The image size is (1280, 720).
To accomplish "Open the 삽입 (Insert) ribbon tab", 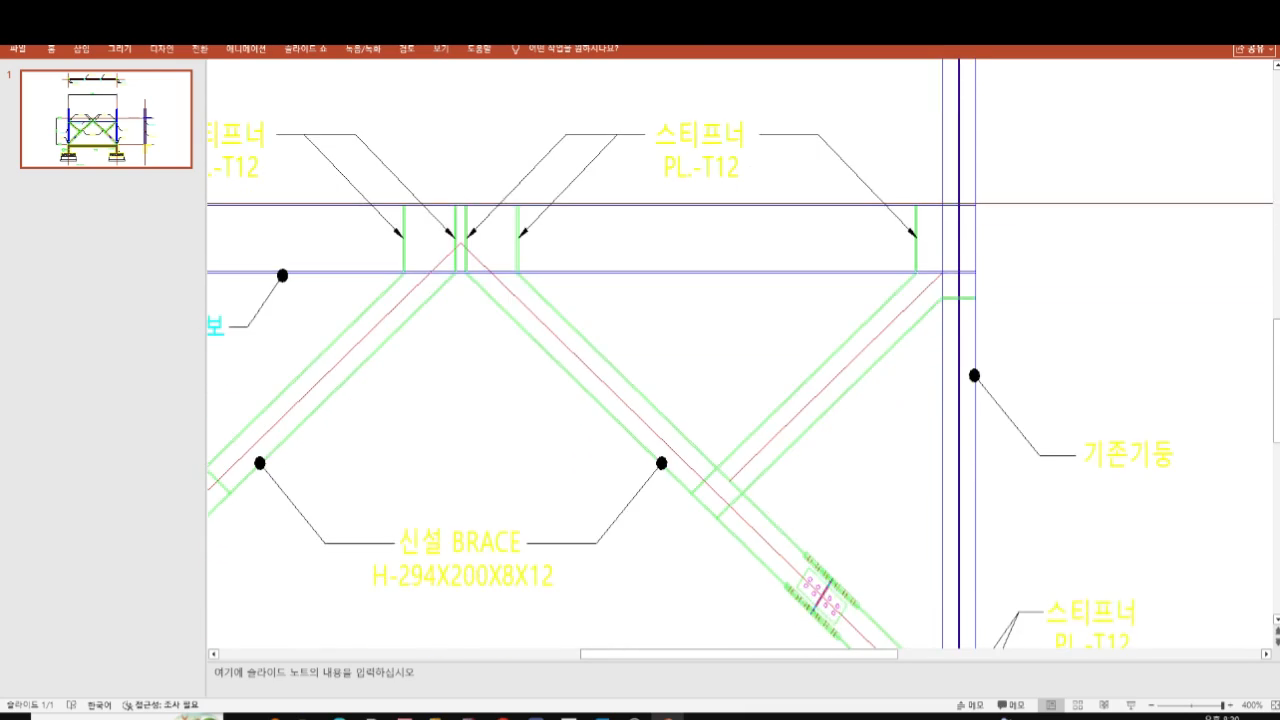I will 81,49.
